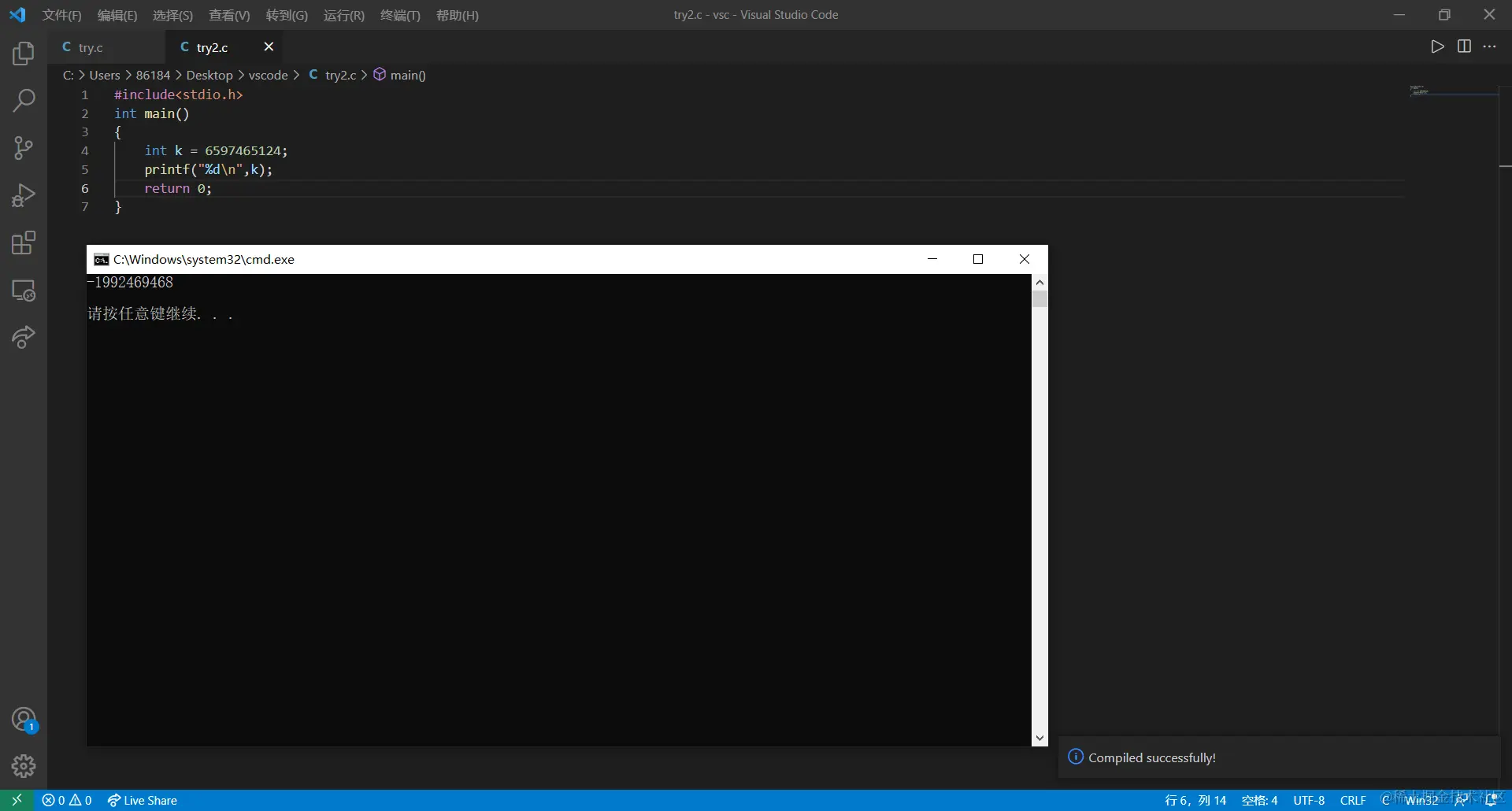Open the Accounts menu icon
This screenshot has width=1512, height=811.
coord(24,720)
